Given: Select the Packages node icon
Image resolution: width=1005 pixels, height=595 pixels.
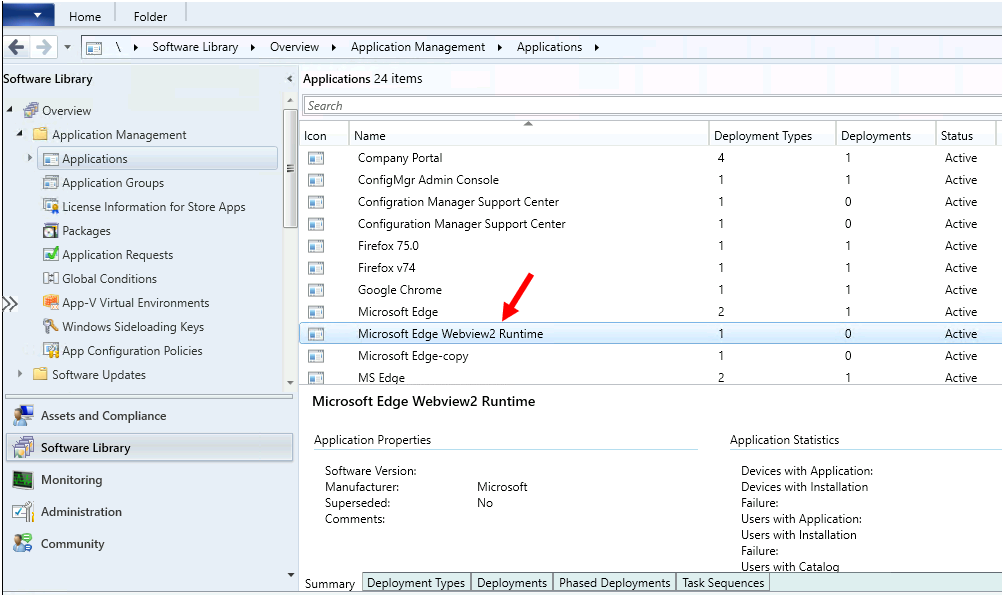Looking at the screenshot, I should 51,230.
